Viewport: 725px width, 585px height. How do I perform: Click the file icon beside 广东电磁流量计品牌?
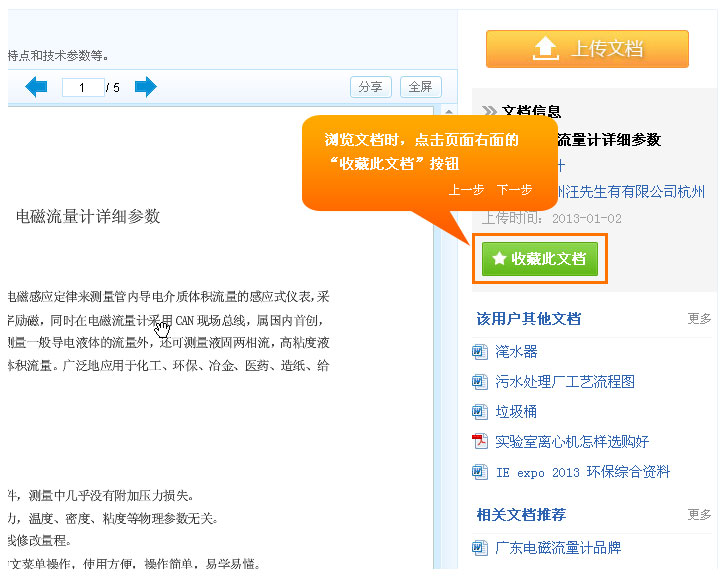pyautogui.click(x=479, y=548)
